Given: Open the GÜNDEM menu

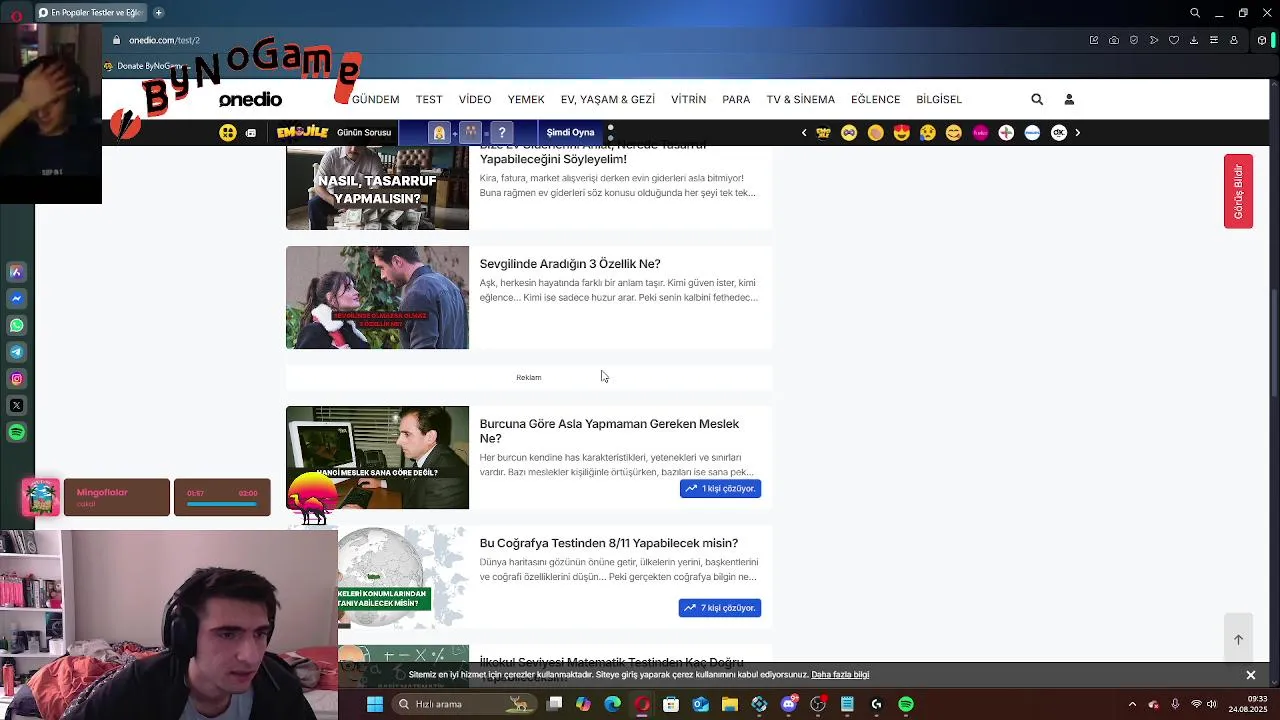Looking at the screenshot, I should tap(375, 99).
